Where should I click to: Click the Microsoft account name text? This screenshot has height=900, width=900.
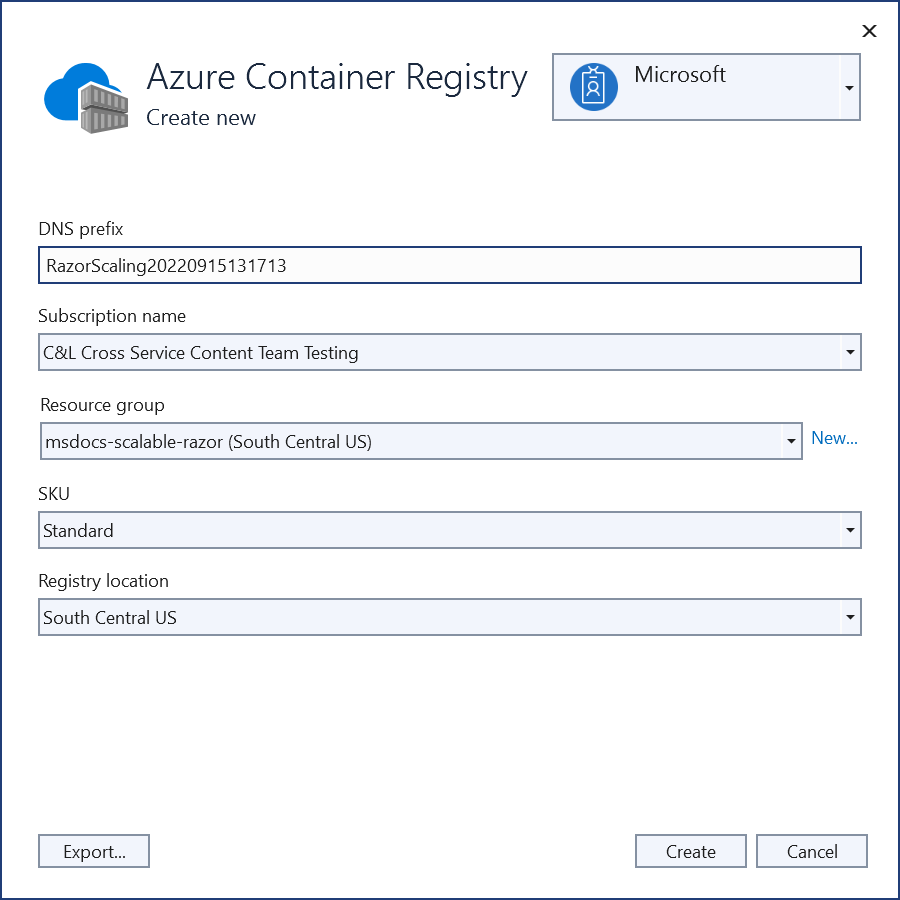[x=680, y=75]
